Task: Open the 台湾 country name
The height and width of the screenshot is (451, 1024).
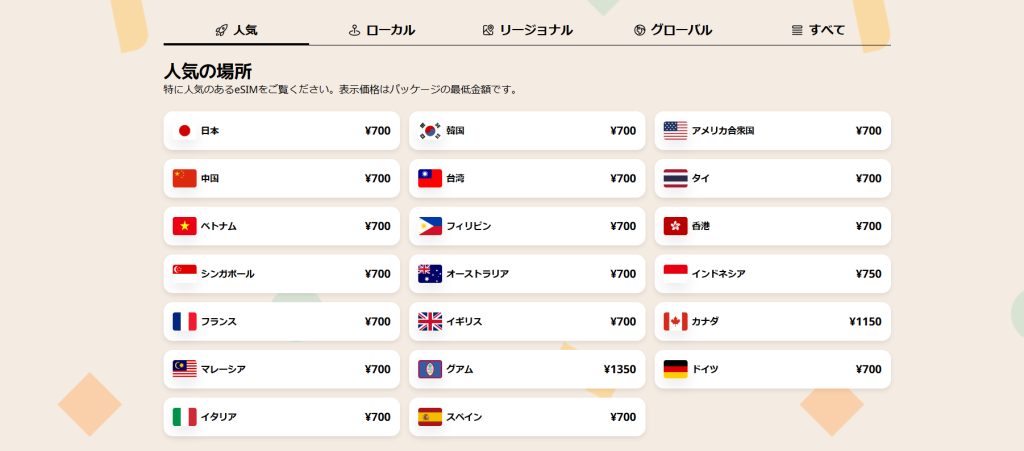Action: 455,178
